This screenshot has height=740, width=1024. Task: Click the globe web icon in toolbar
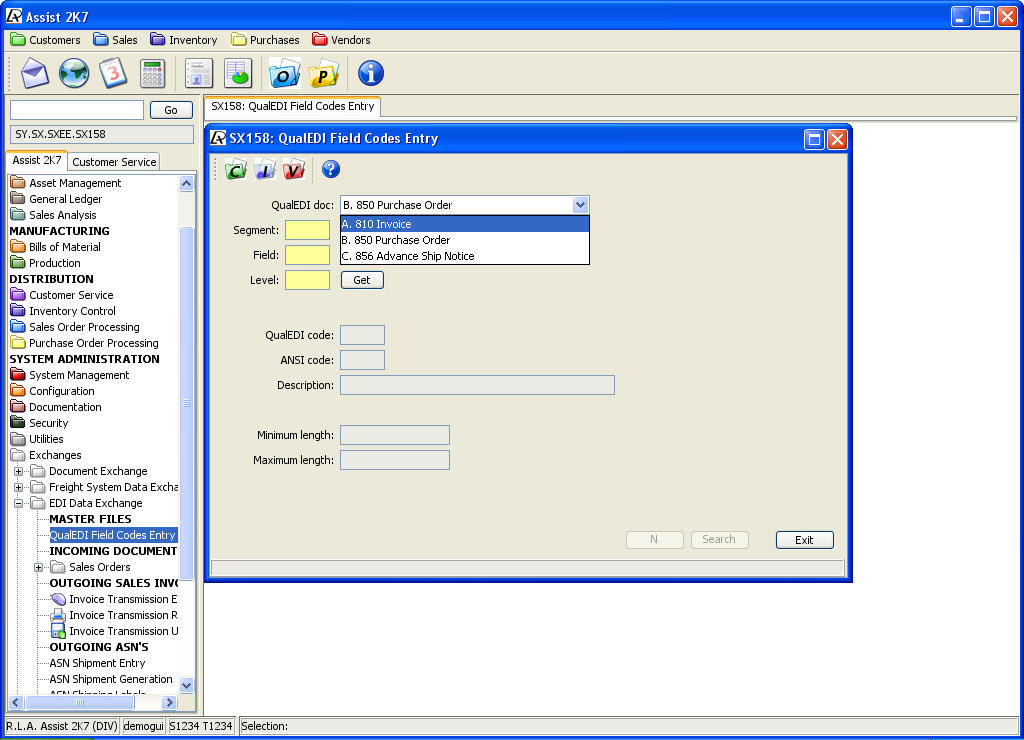[x=74, y=73]
